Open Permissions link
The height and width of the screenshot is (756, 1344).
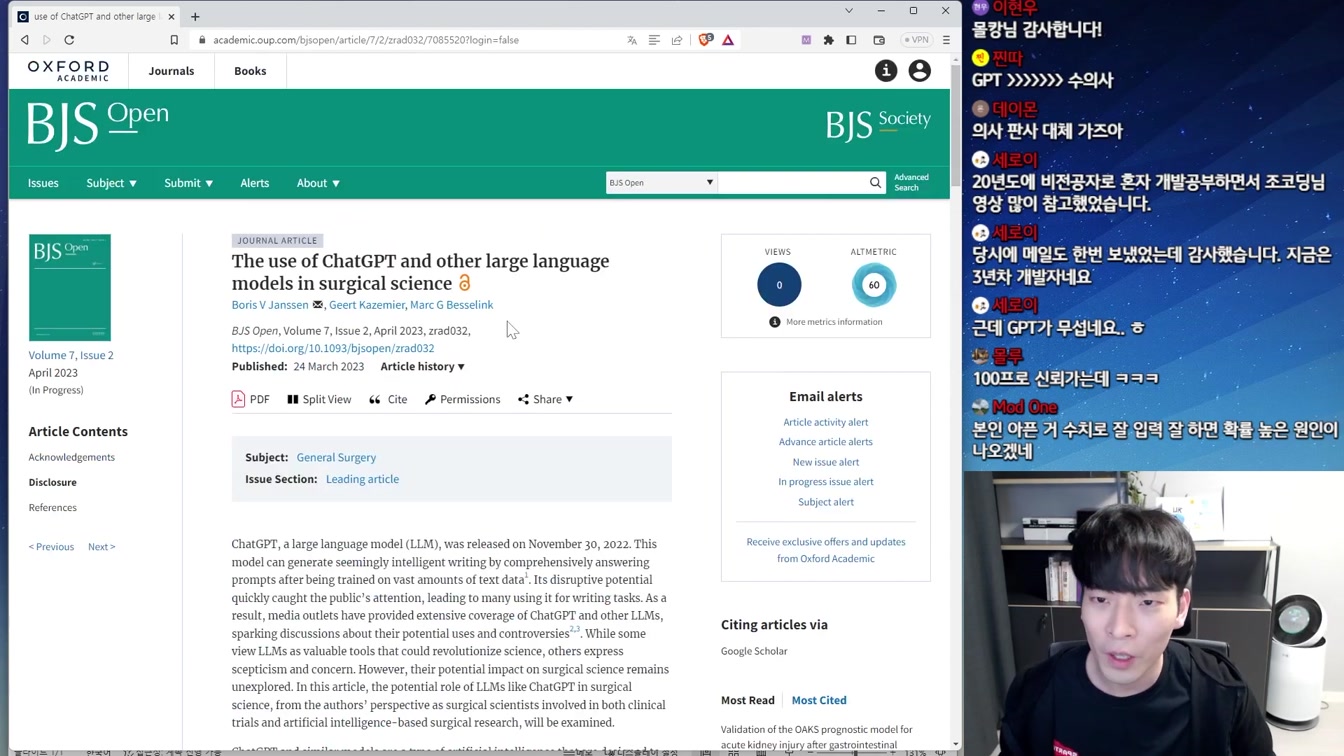tap(462, 399)
